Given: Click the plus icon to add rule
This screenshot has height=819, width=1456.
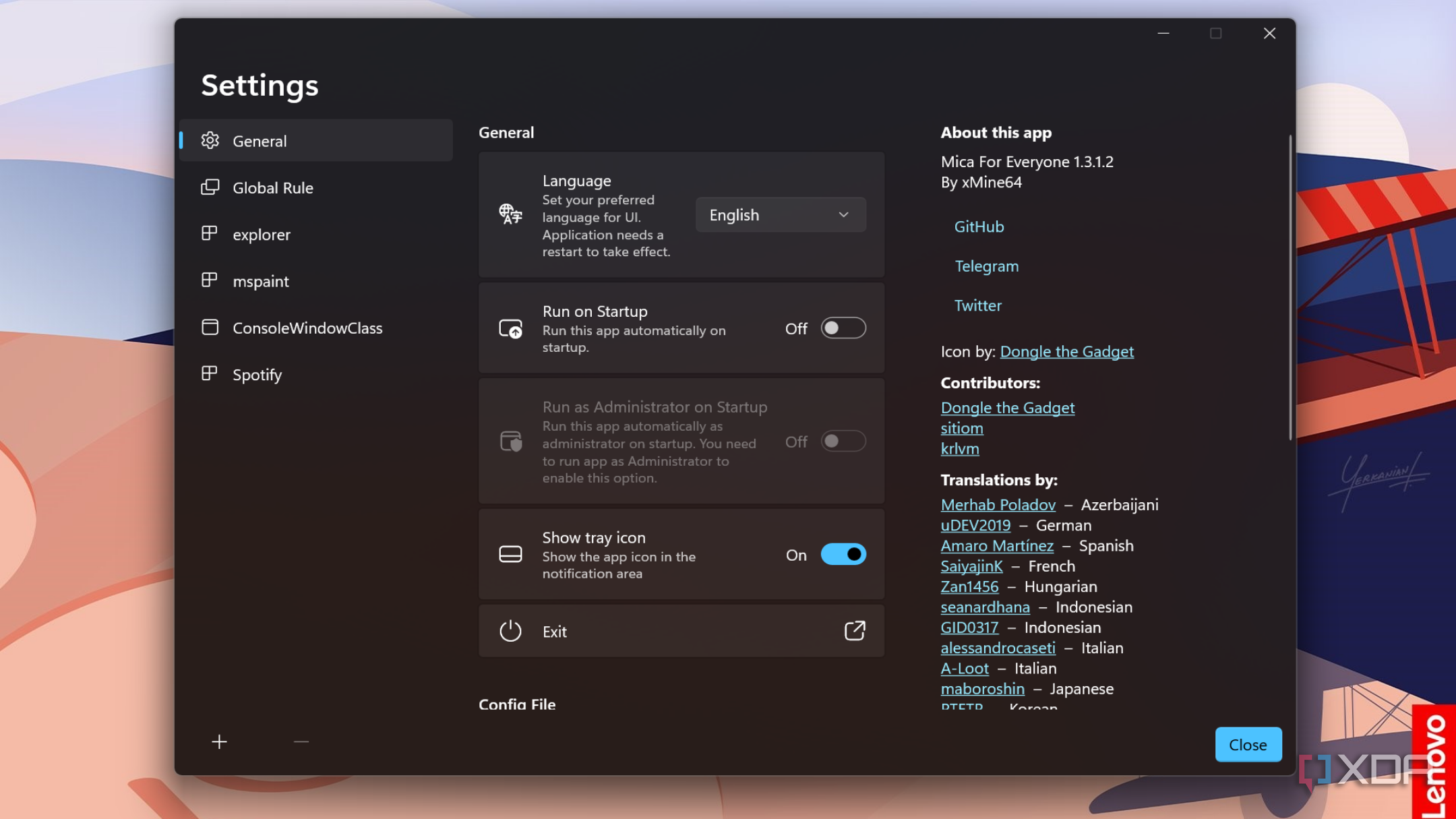Looking at the screenshot, I should (x=219, y=742).
